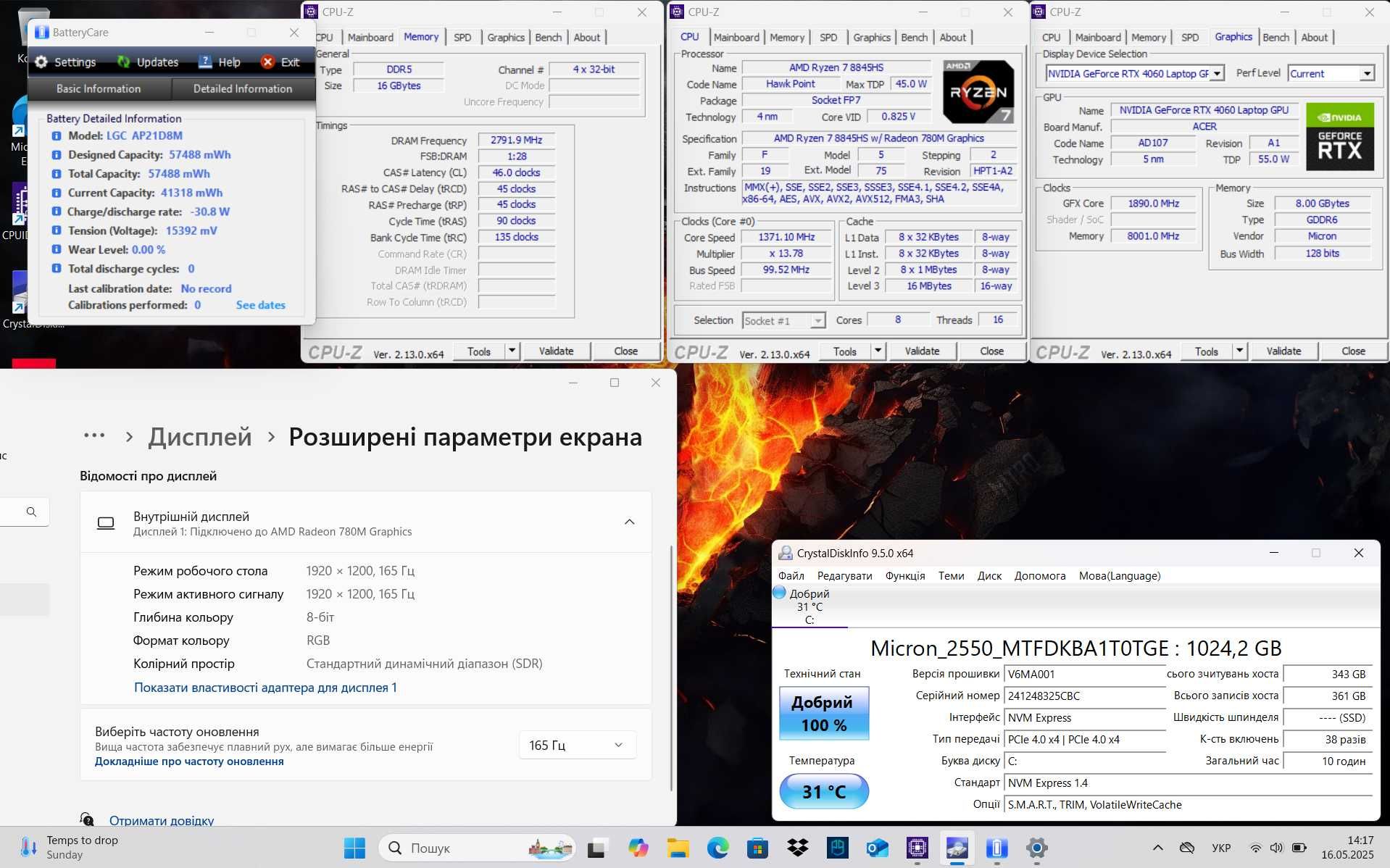Viewport: 1390px width, 868px height.
Task: Open Докладніше про частоту оновлення link
Action: click(x=189, y=761)
